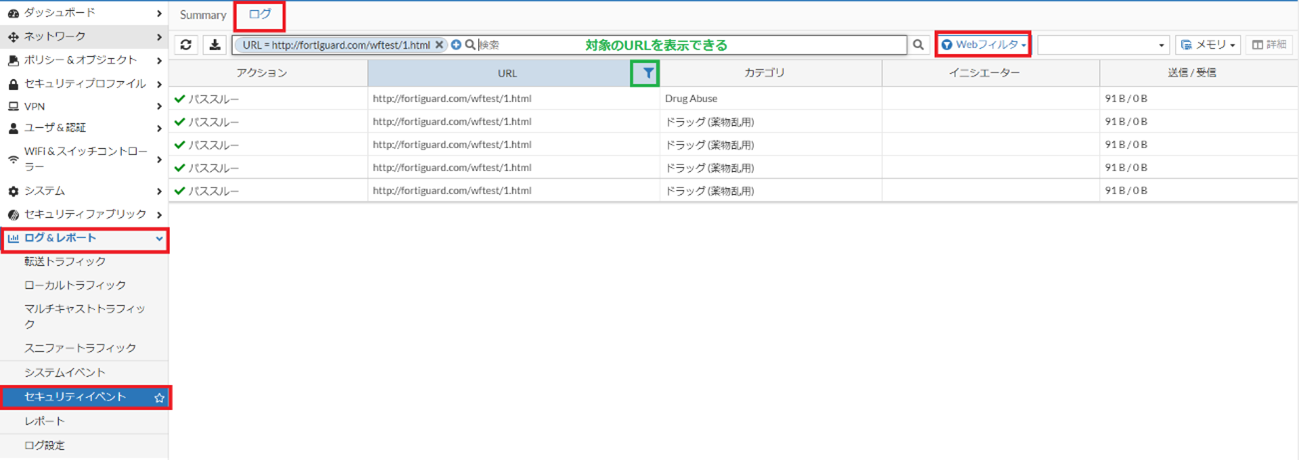Click the Dashboard gauge icon in sidebar
Screen dimensions: 1299x460
(13, 13)
